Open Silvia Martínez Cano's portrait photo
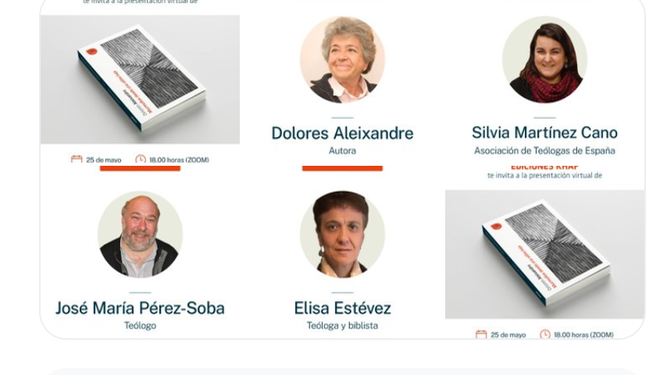The image size is (667, 375). click(x=544, y=60)
